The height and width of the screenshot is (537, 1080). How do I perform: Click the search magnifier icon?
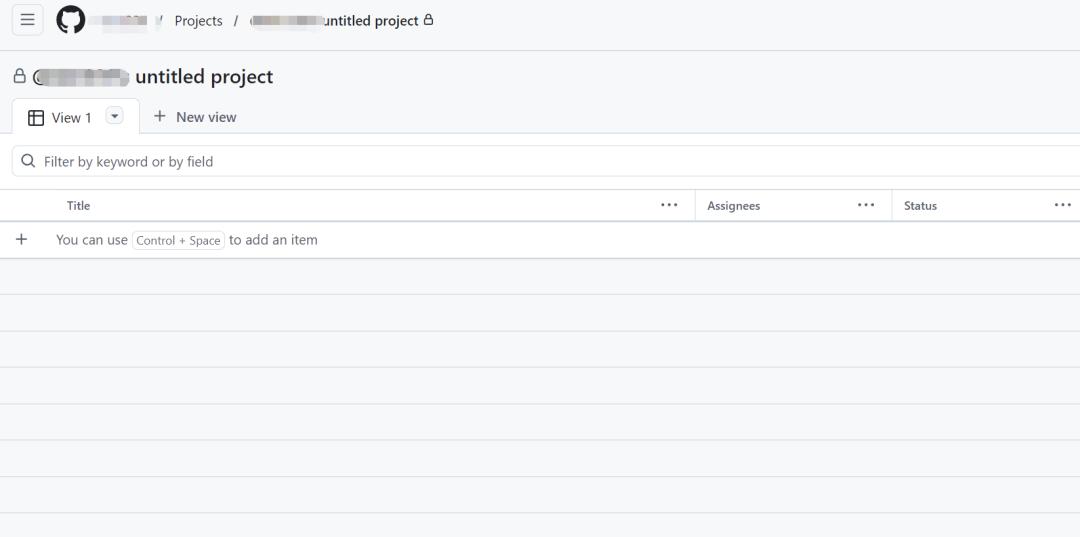point(28,161)
